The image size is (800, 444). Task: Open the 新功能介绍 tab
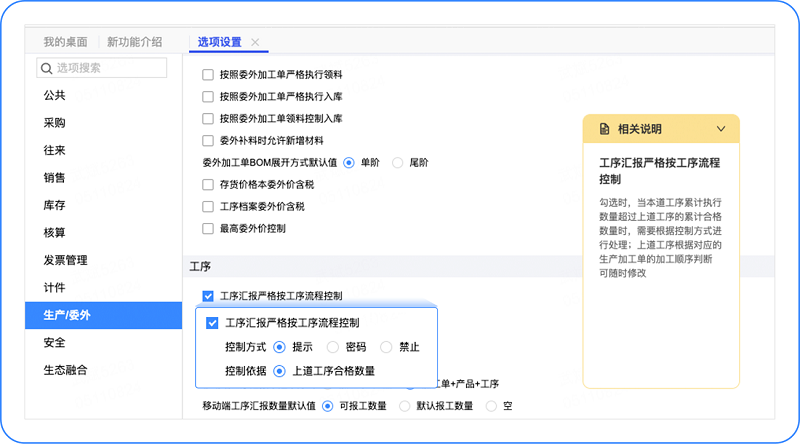pyautogui.click(x=134, y=42)
